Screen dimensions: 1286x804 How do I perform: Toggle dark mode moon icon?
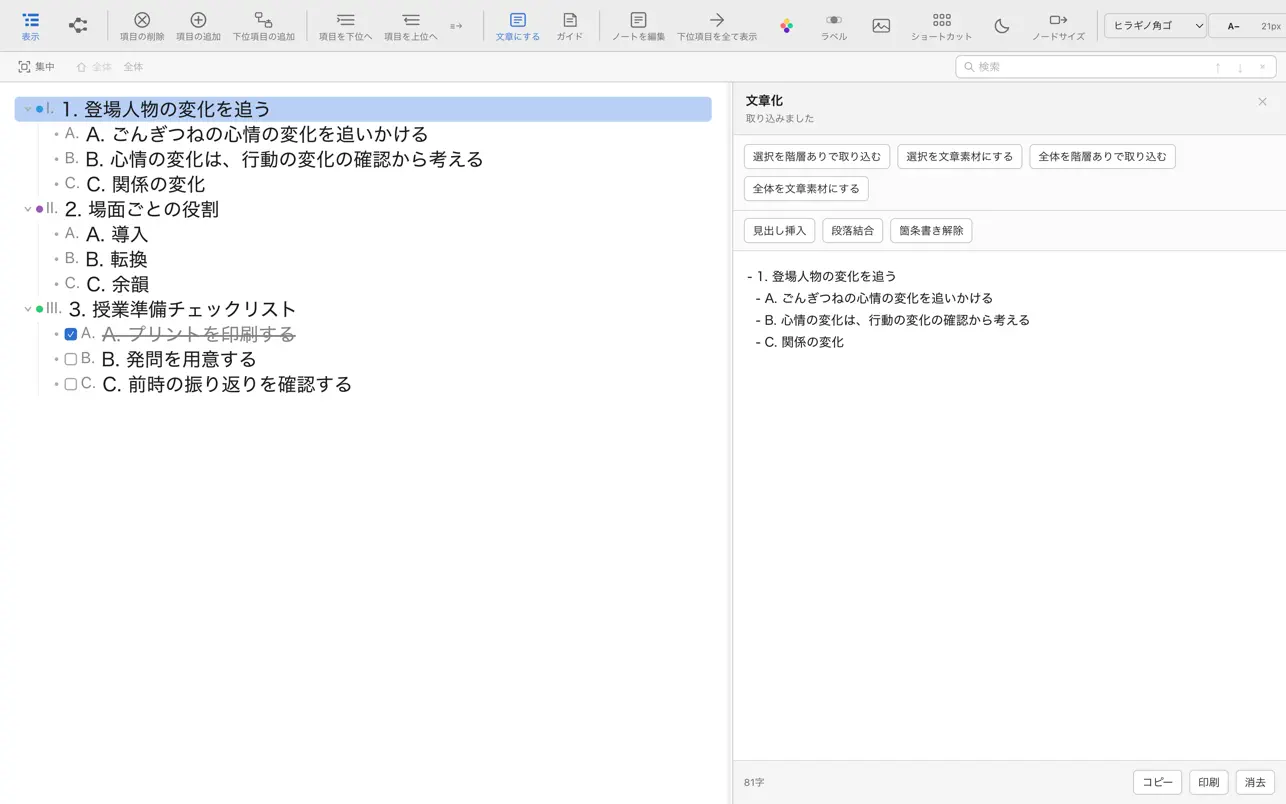coord(1001,26)
